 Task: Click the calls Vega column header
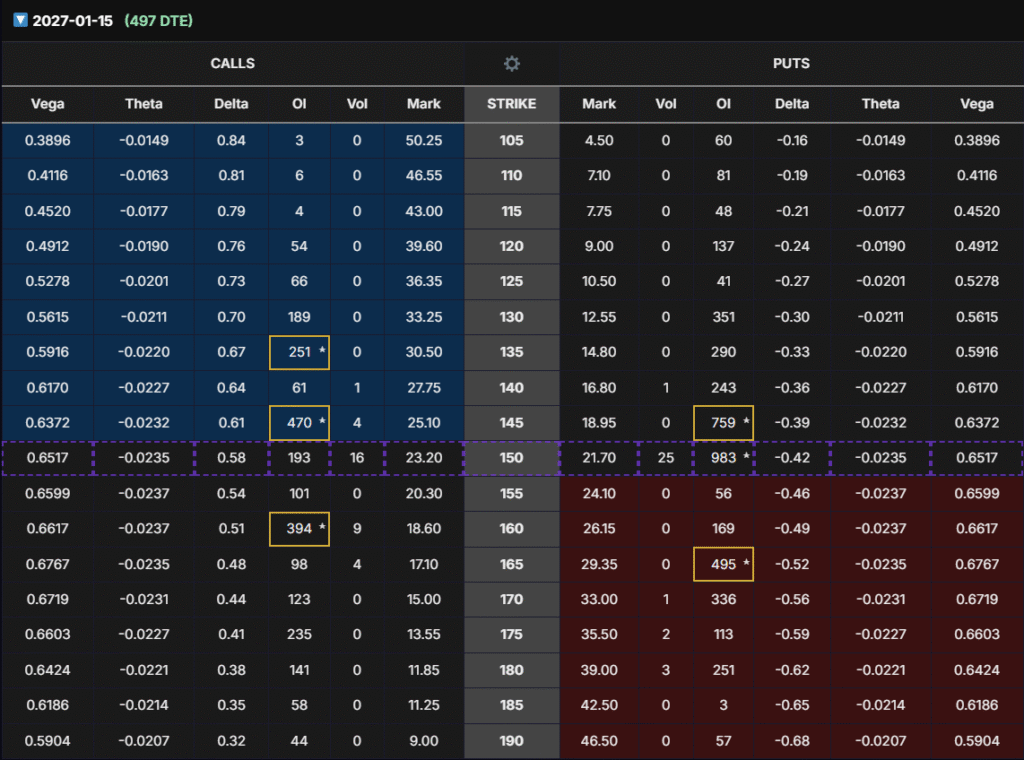(48, 104)
